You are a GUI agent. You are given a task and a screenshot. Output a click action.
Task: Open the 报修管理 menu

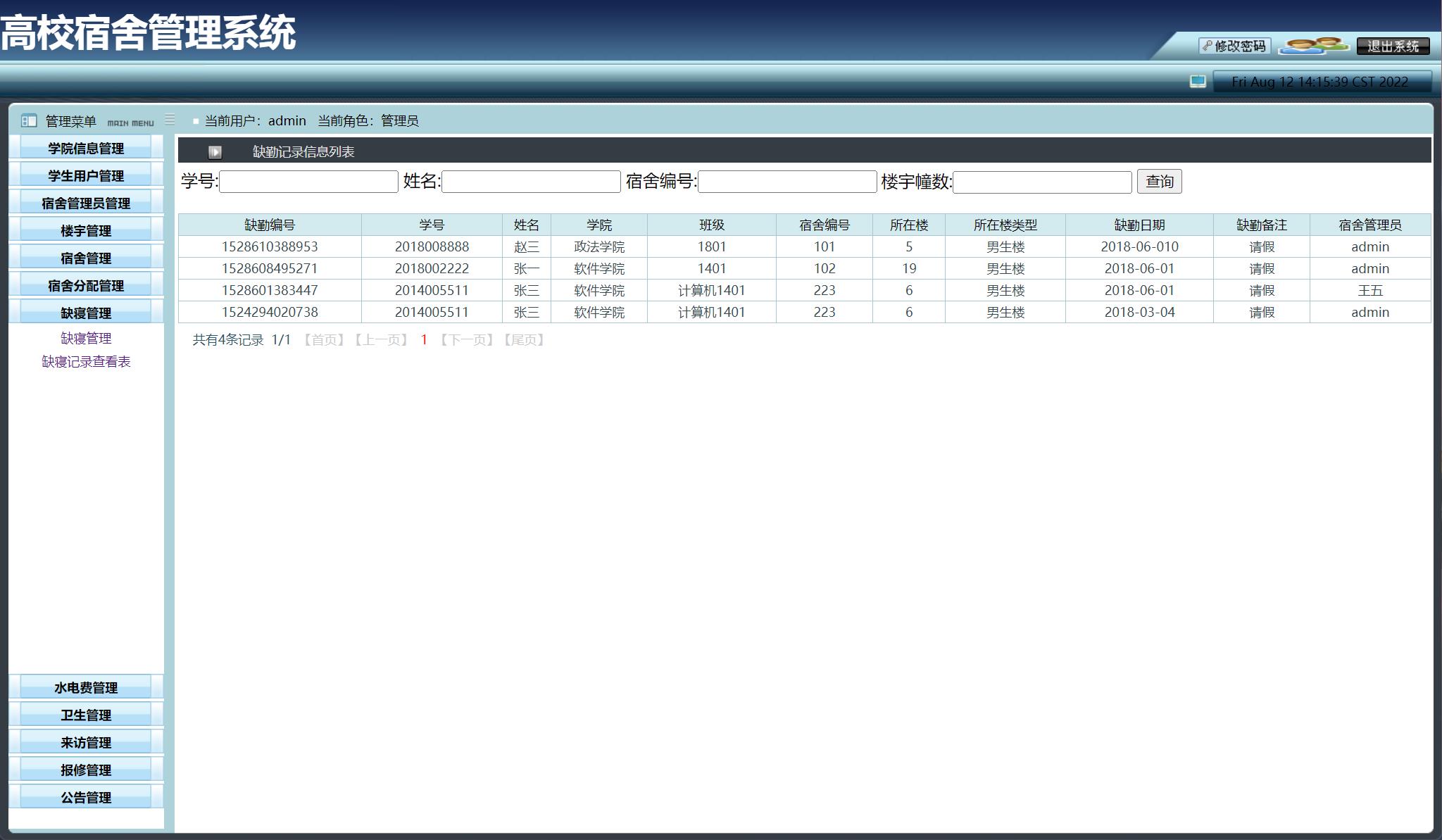point(86,770)
